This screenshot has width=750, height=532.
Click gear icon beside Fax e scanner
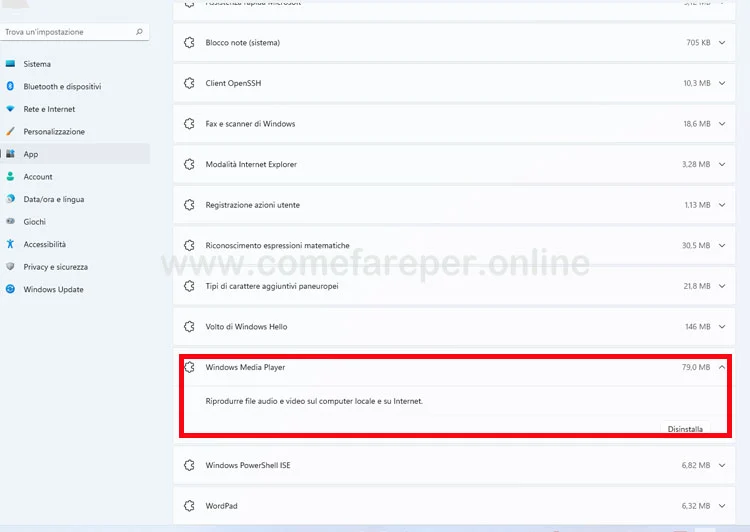(189, 124)
